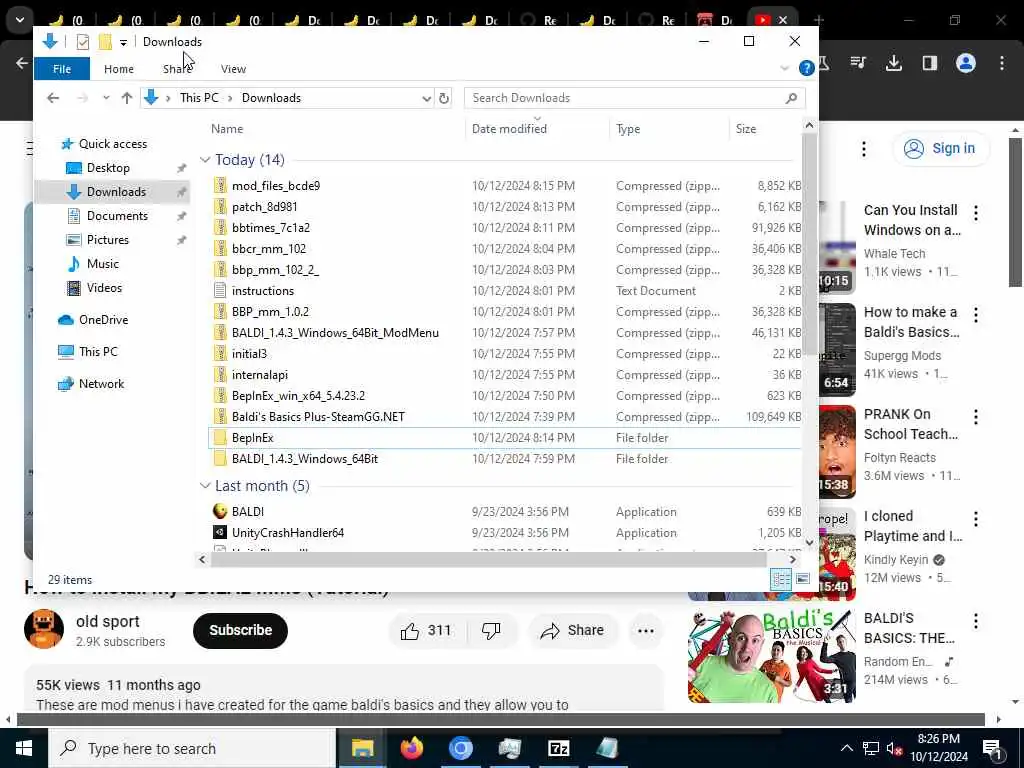Select Desktop in navigation pane
This screenshot has height=768, width=1024.
[x=108, y=168]
